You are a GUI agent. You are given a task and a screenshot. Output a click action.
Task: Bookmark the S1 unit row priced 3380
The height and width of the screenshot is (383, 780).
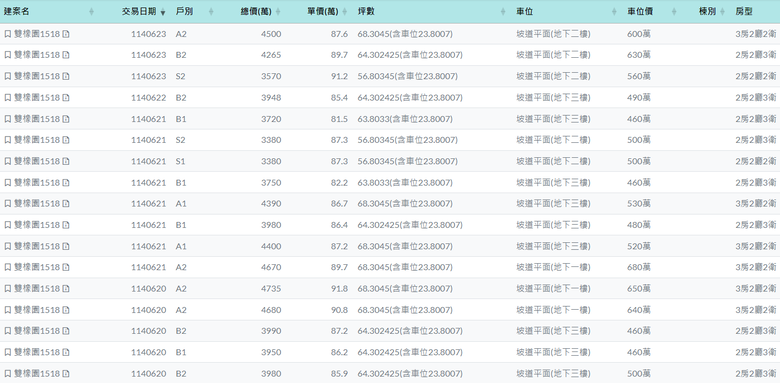[7, 161]
